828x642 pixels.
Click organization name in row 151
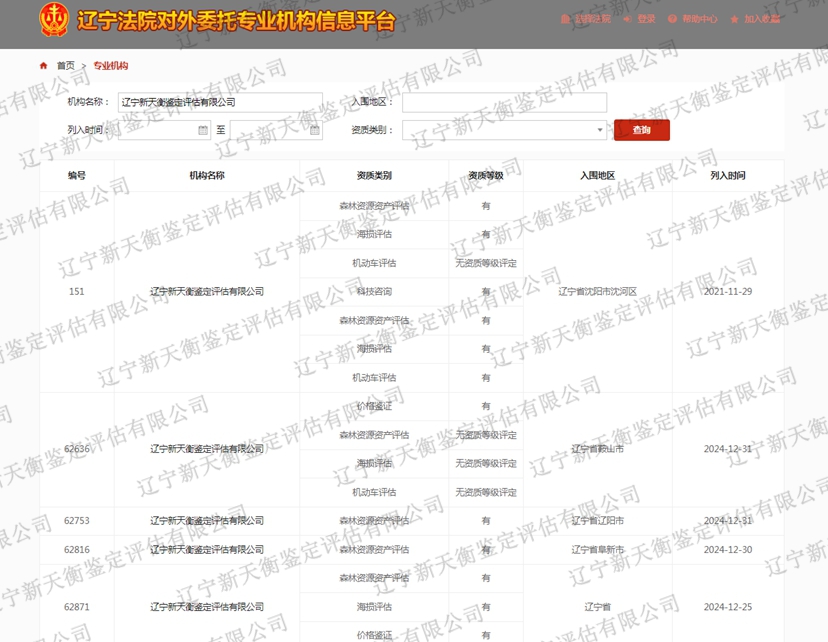tap(206, 294)
